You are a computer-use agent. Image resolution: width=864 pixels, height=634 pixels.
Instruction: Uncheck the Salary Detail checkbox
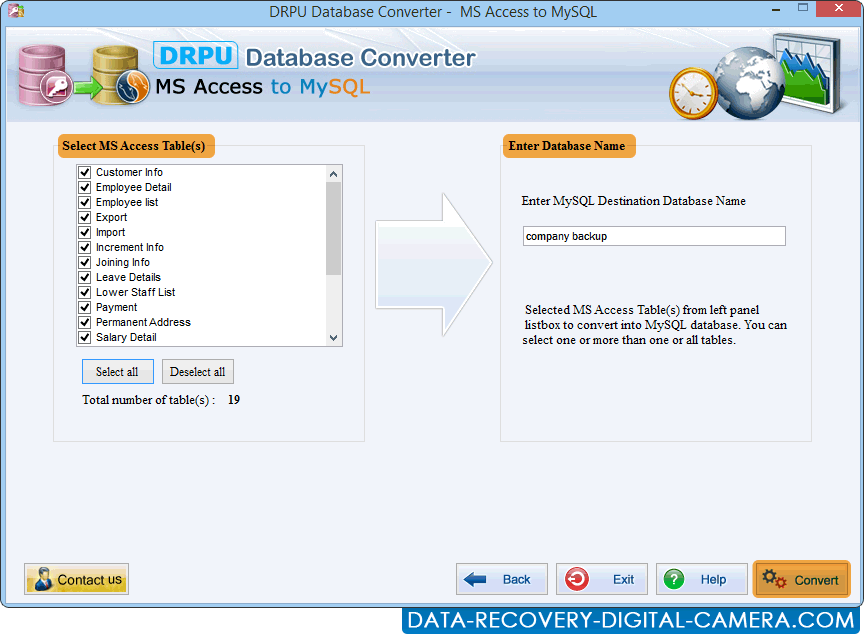[85, 337]
